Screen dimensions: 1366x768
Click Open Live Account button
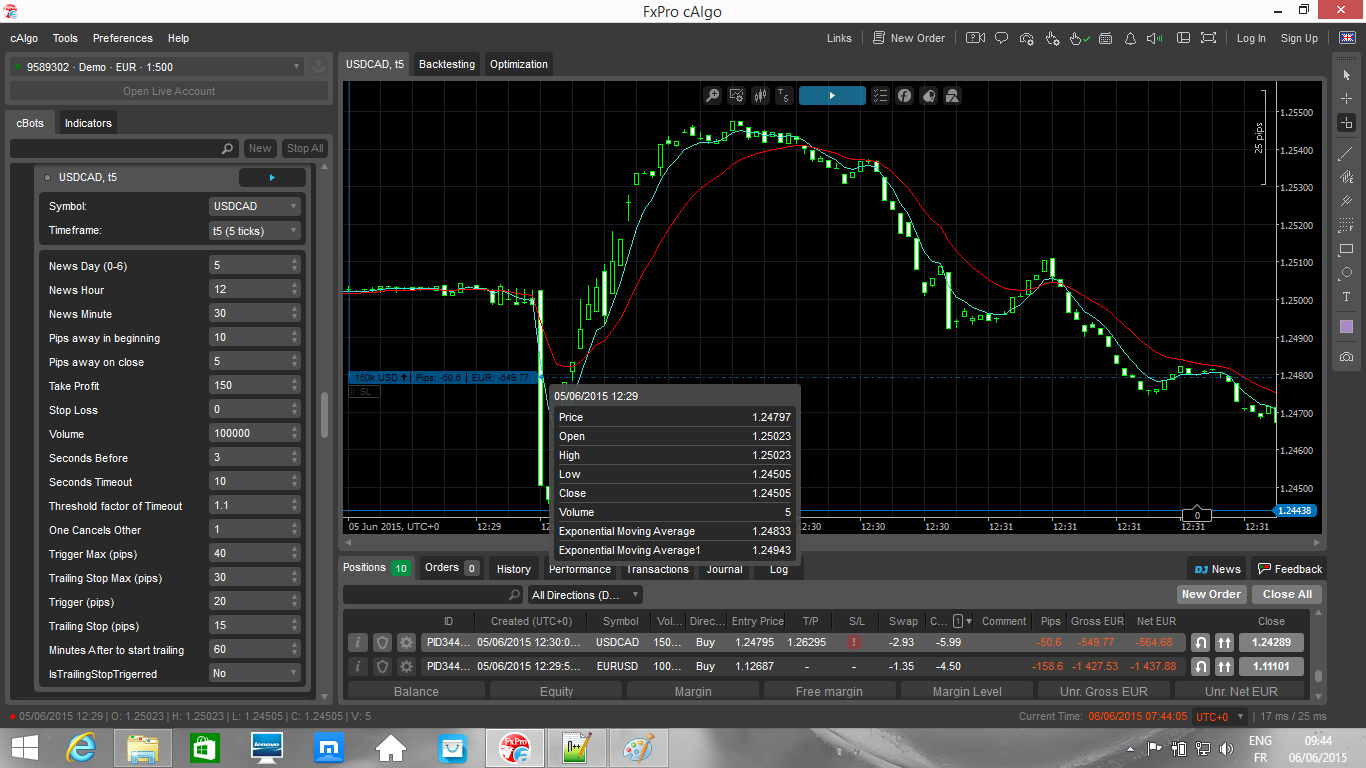click(x=169, y=91)
